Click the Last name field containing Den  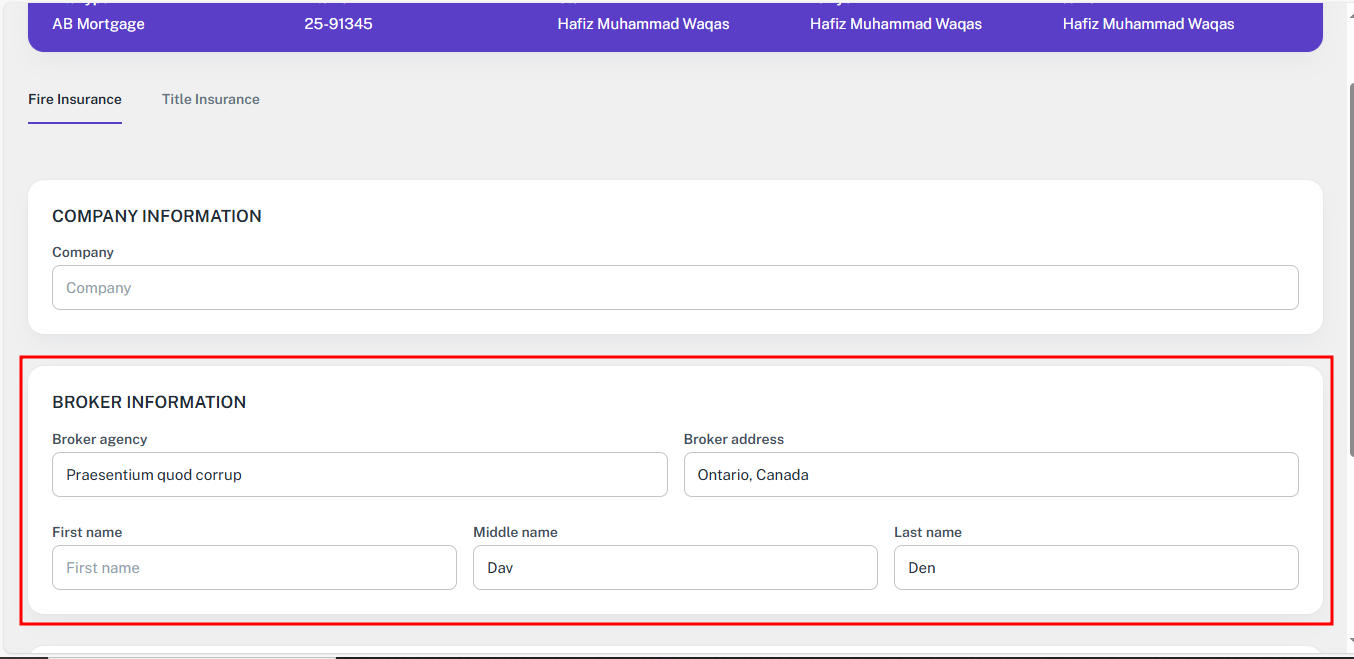[x=1095, y=568]
